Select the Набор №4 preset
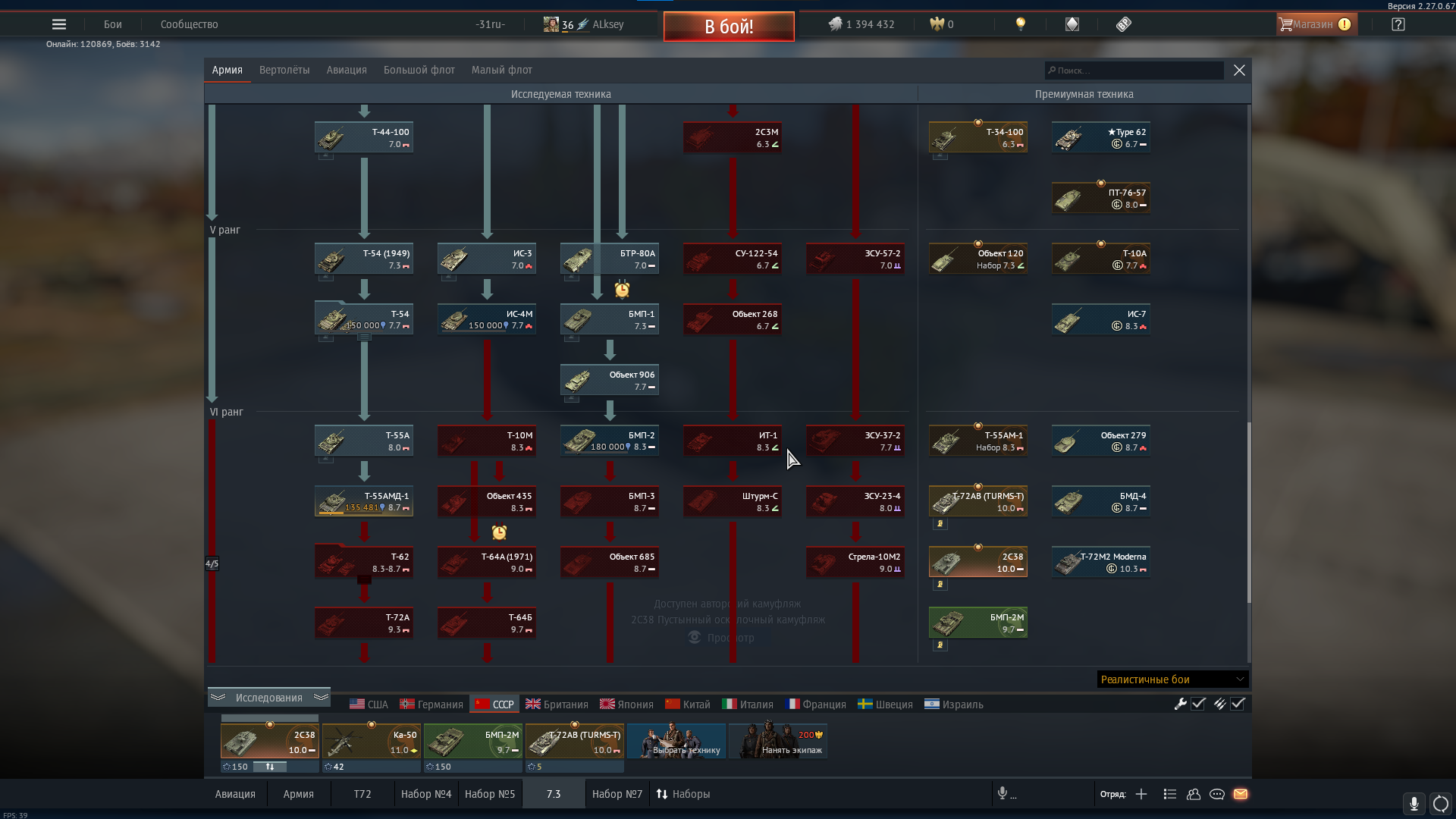This screenshot has height=819, width=1456. point(426,794)
